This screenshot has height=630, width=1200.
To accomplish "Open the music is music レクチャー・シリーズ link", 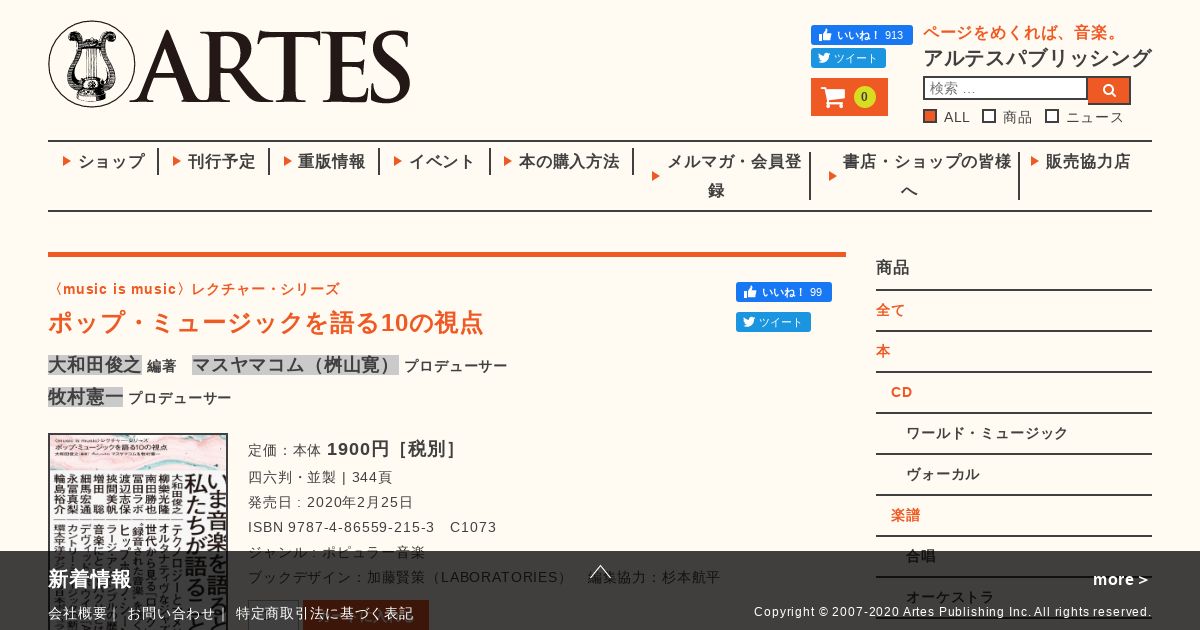I will [x=194, y=289].
